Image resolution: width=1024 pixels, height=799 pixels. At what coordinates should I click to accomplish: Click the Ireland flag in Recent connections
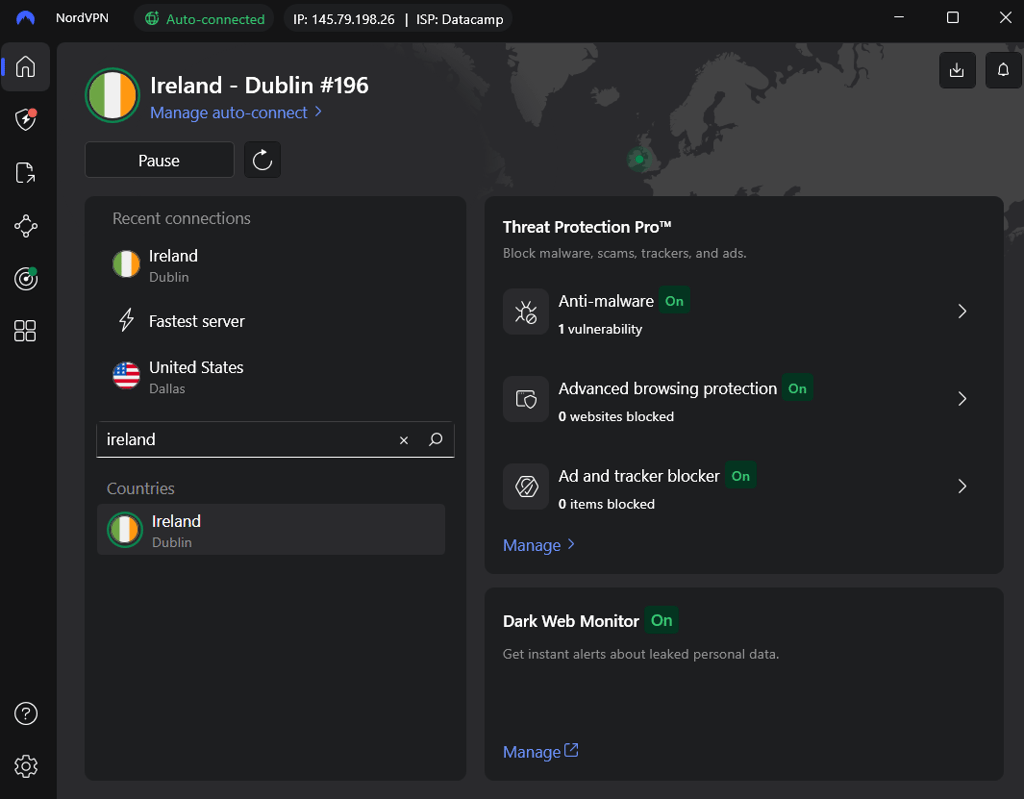(x=126, y=265)
